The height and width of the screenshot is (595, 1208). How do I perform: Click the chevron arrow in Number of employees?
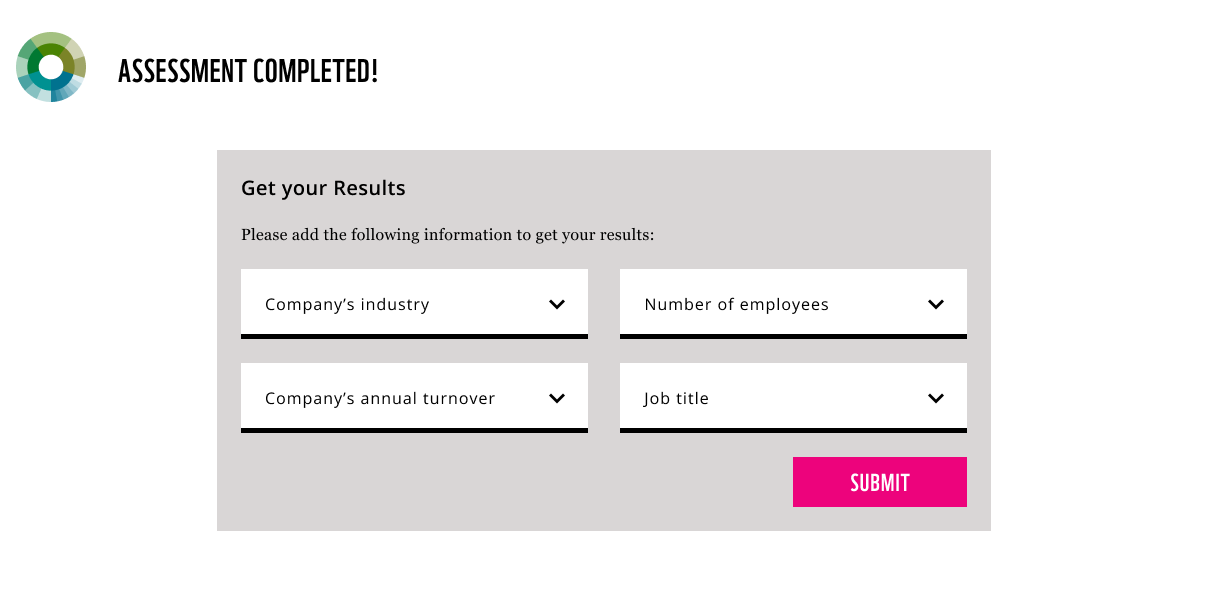pyautogui.click(x=936, y=304)
